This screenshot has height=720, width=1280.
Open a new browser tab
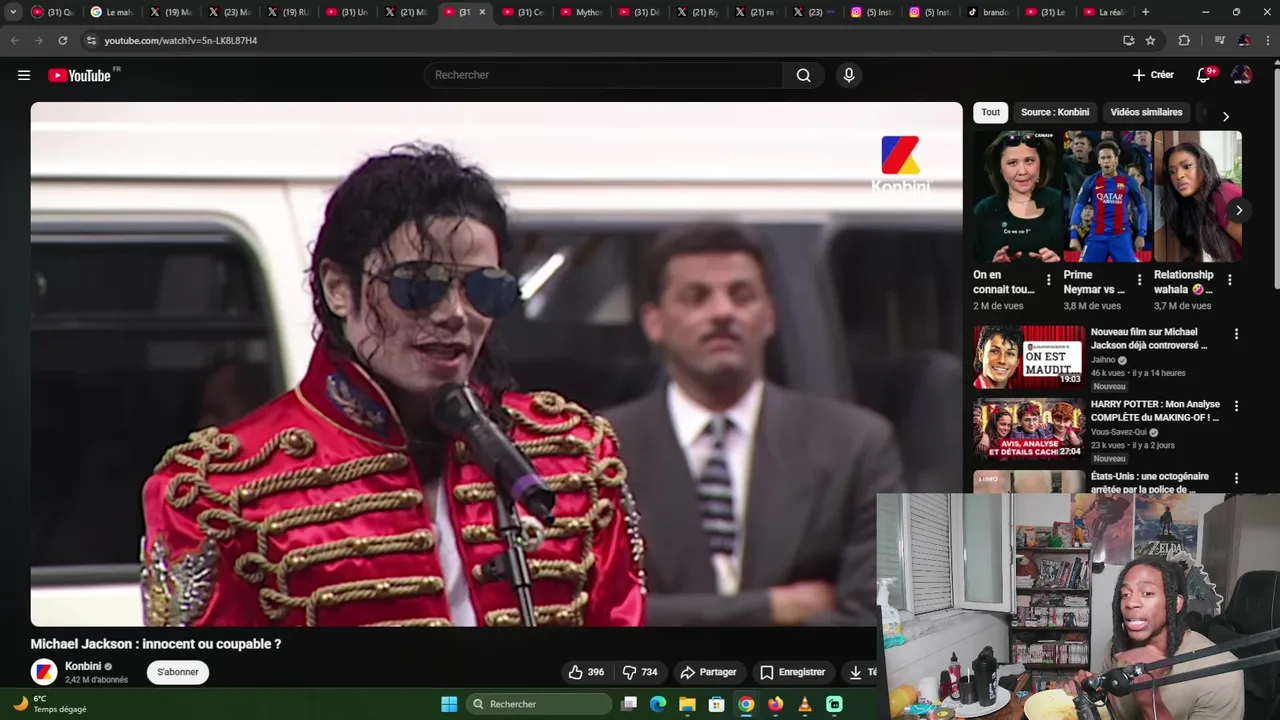(1145, 12)
